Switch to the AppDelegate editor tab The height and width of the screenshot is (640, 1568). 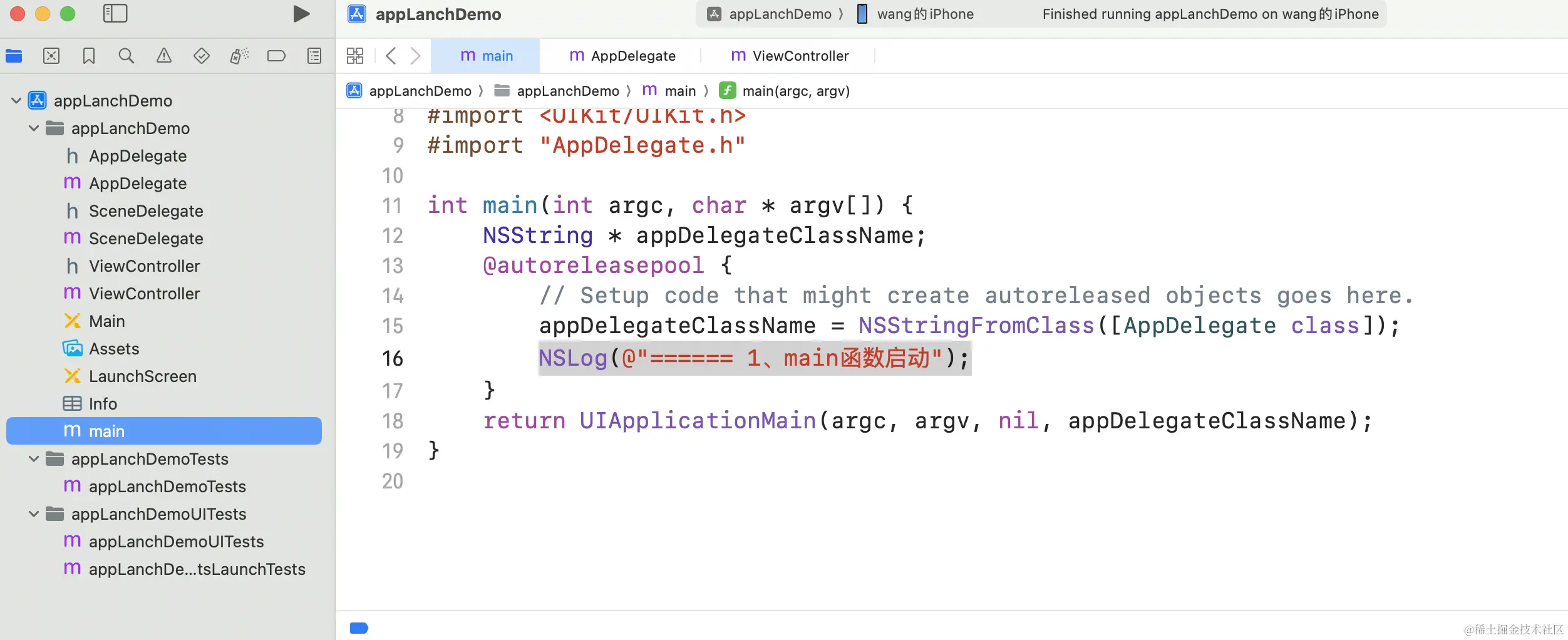point(622,56)
